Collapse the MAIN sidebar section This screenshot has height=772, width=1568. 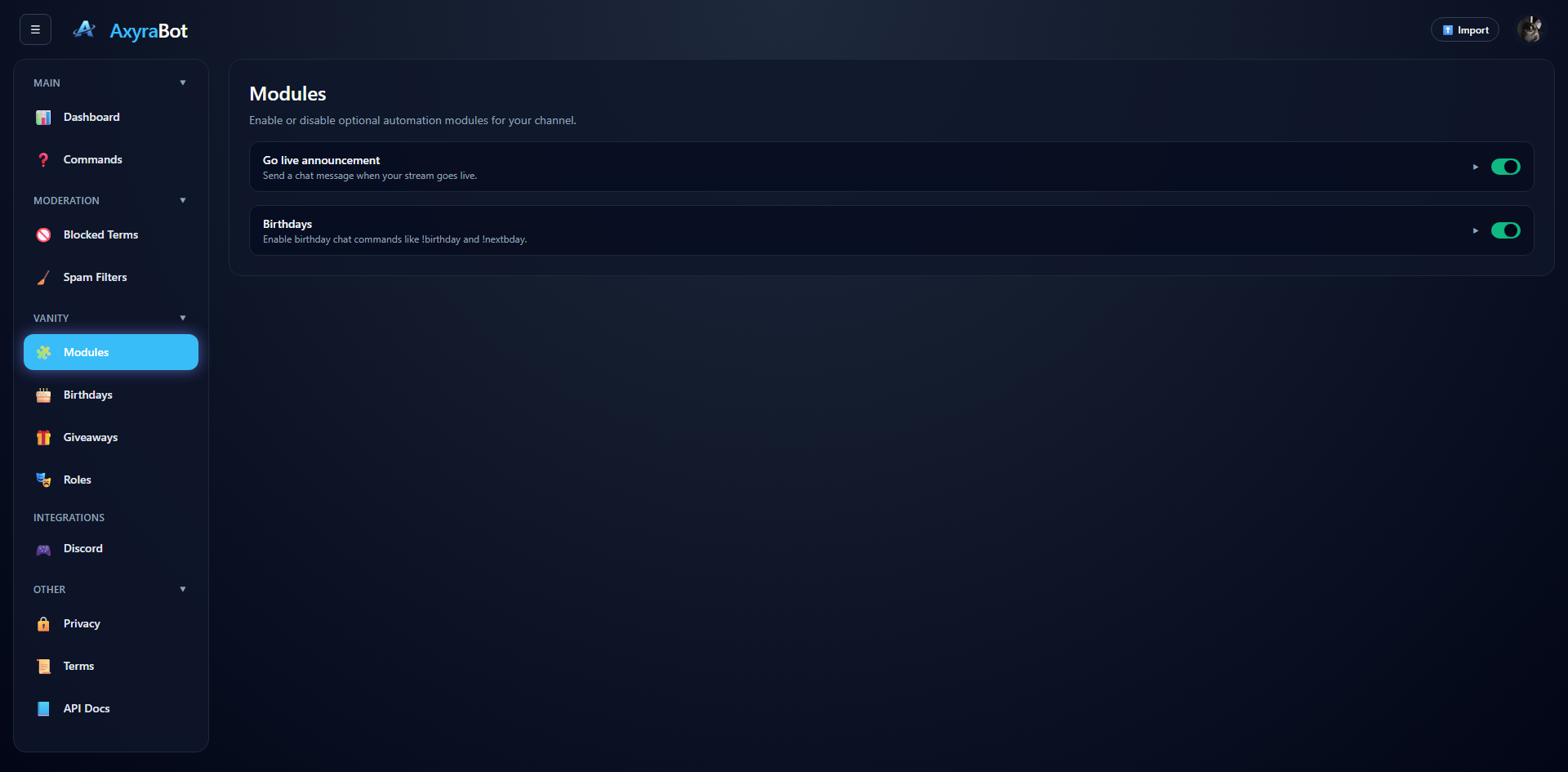[183, 83]
